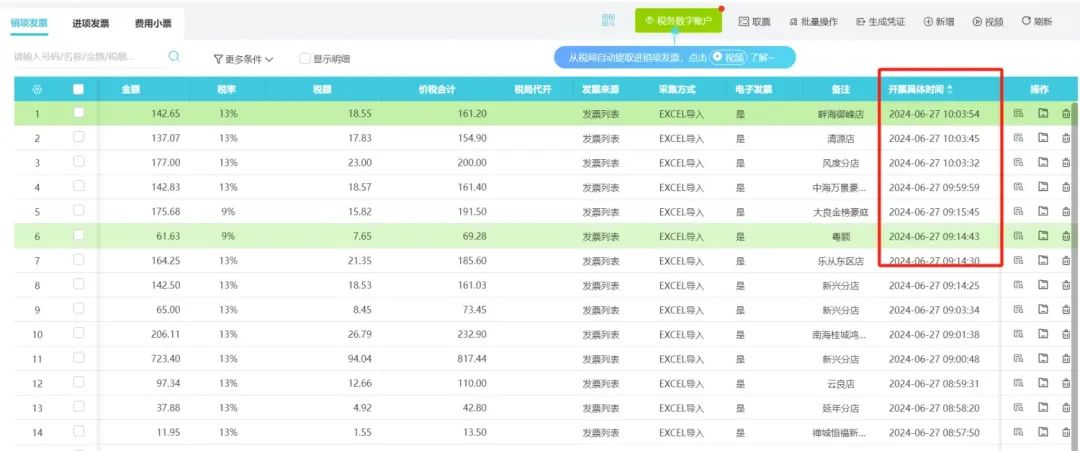
Task: Click folder icon in row 12
Action: pos(1042,384)
